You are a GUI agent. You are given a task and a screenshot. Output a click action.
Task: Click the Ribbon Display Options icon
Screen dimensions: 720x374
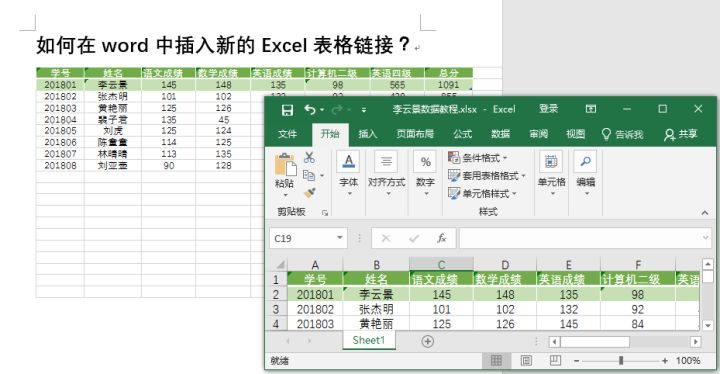[591, 109]
